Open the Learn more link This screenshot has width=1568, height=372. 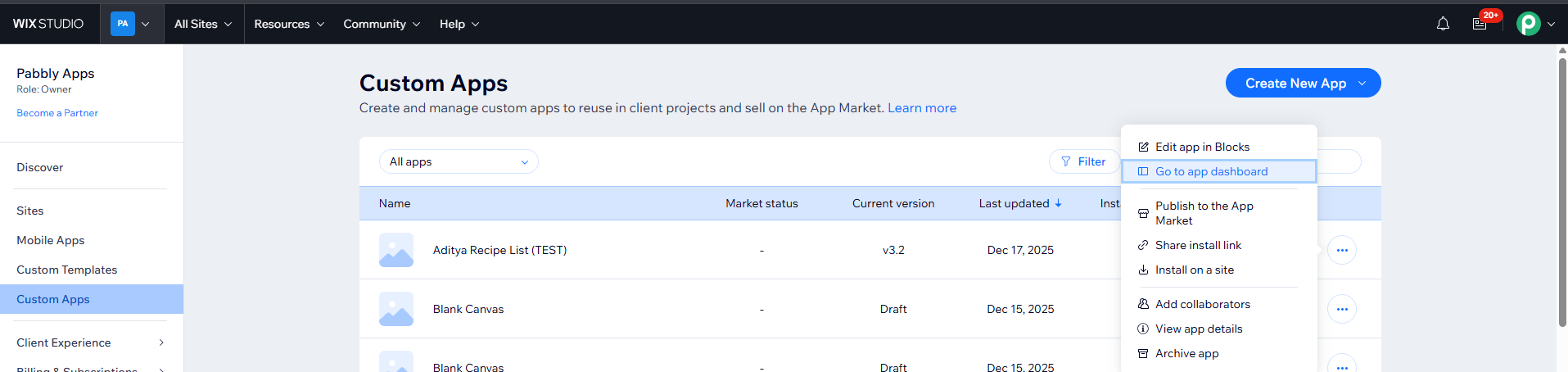tap(922, 108)
